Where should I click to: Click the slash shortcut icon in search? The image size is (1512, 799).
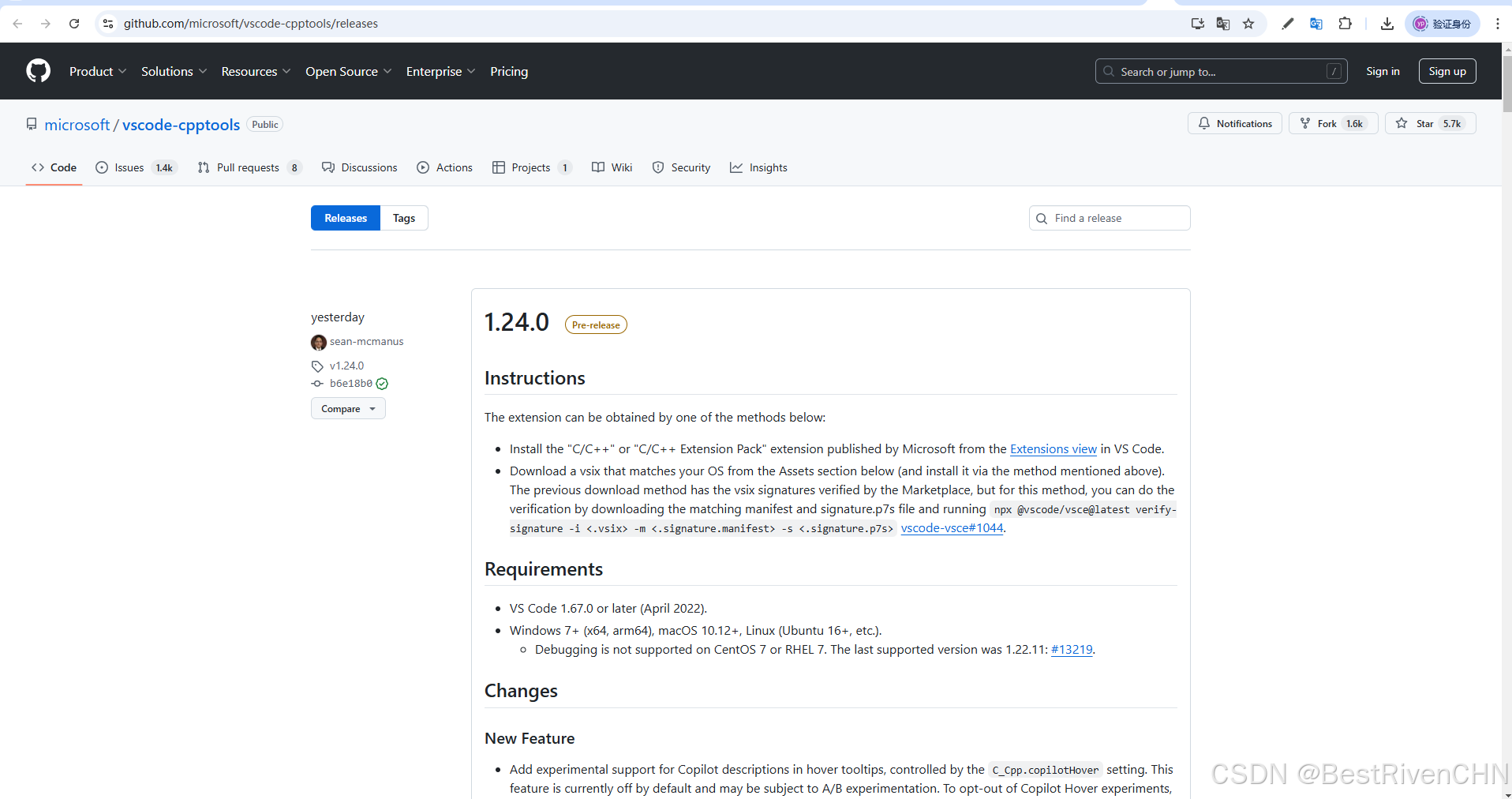click(x=1334, y=71)
